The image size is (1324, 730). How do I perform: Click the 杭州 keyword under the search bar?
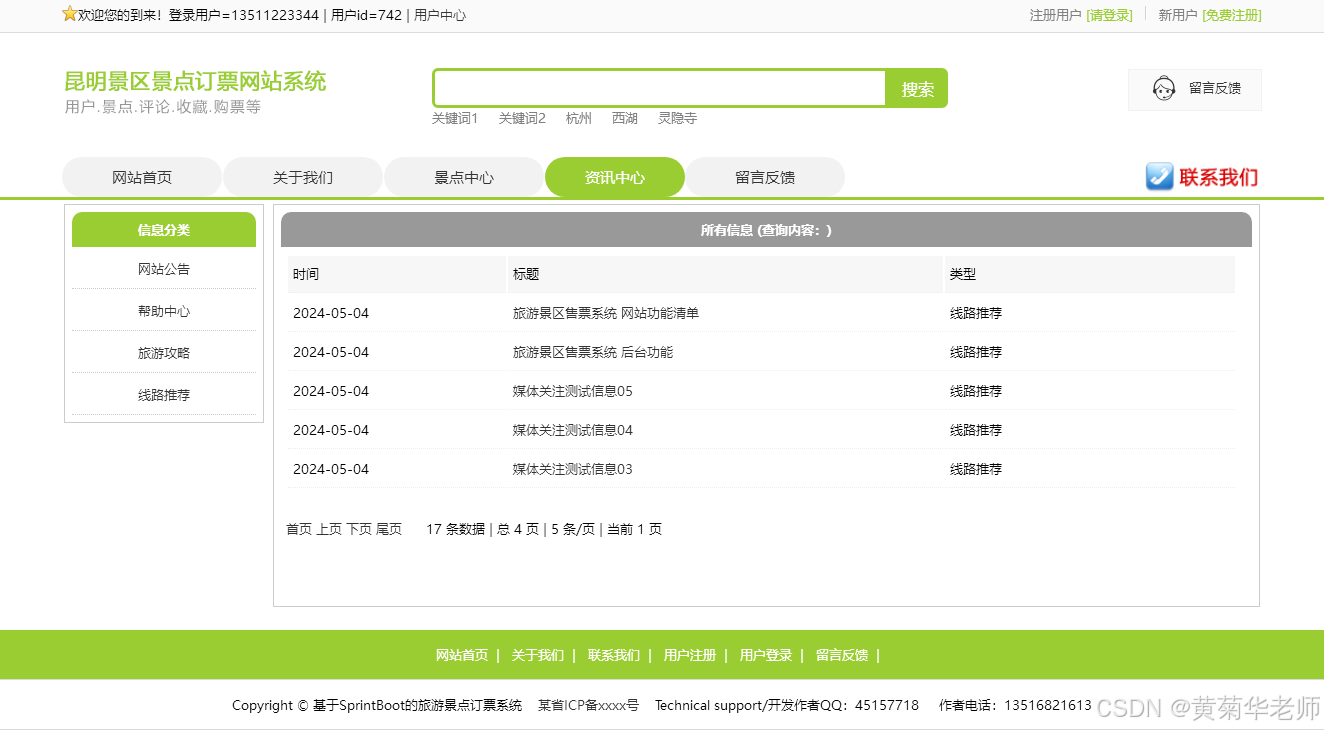click(x=578, y=117)
